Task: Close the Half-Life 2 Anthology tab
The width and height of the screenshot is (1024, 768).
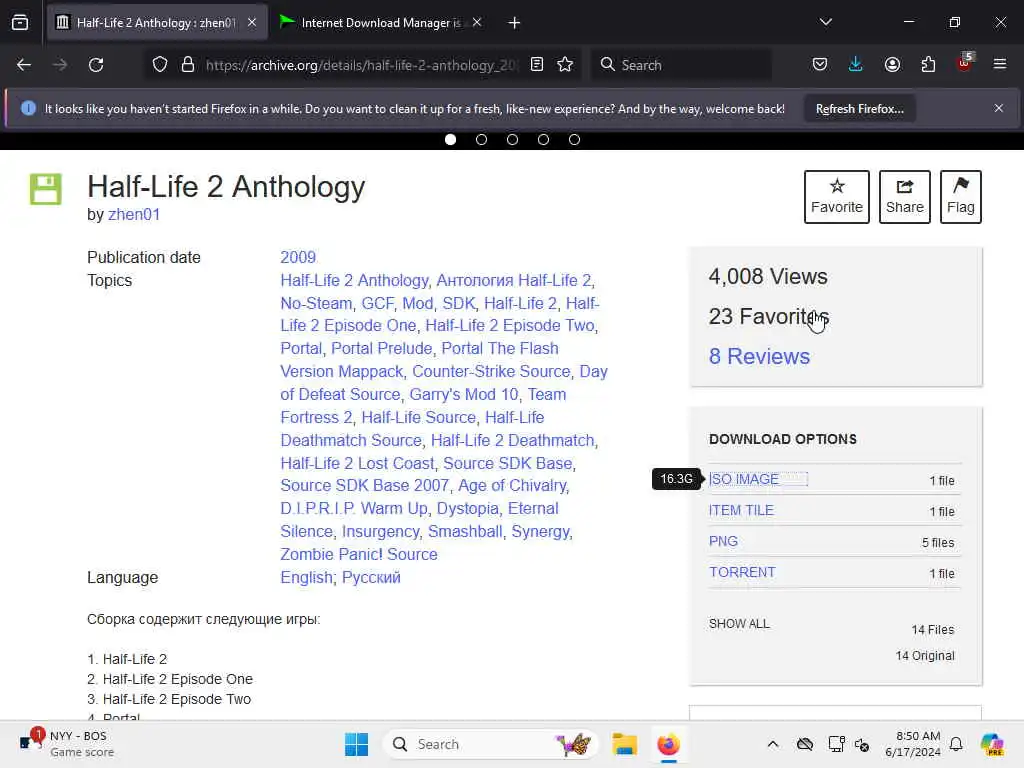Action: tap(252, 23)
